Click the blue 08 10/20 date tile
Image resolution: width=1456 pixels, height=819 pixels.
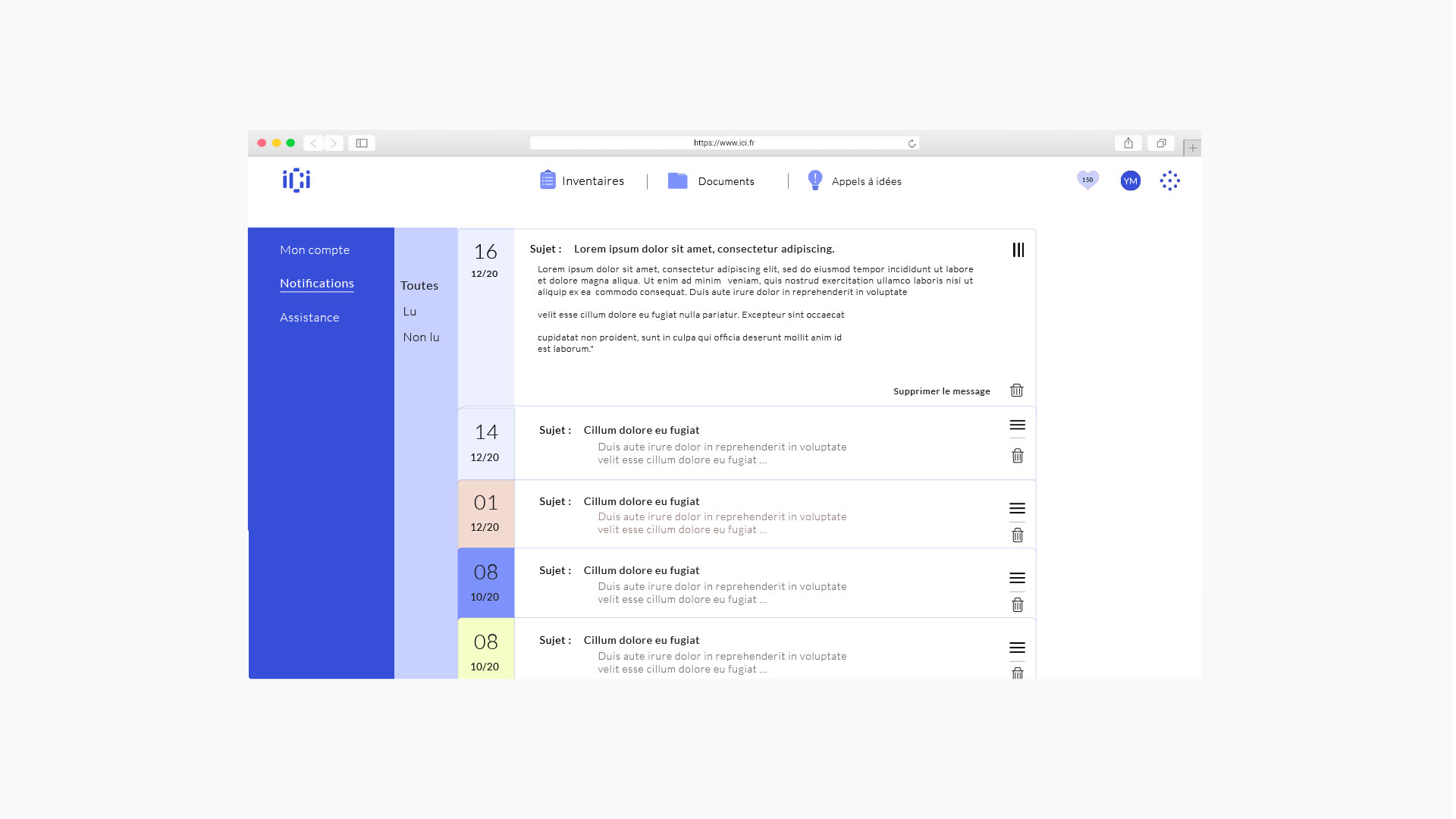tap(486, 582)
